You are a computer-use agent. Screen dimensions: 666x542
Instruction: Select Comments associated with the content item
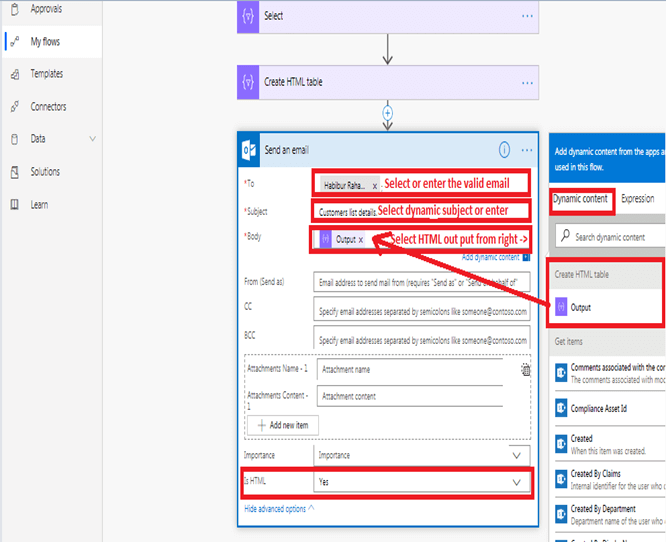coord(610,373)
